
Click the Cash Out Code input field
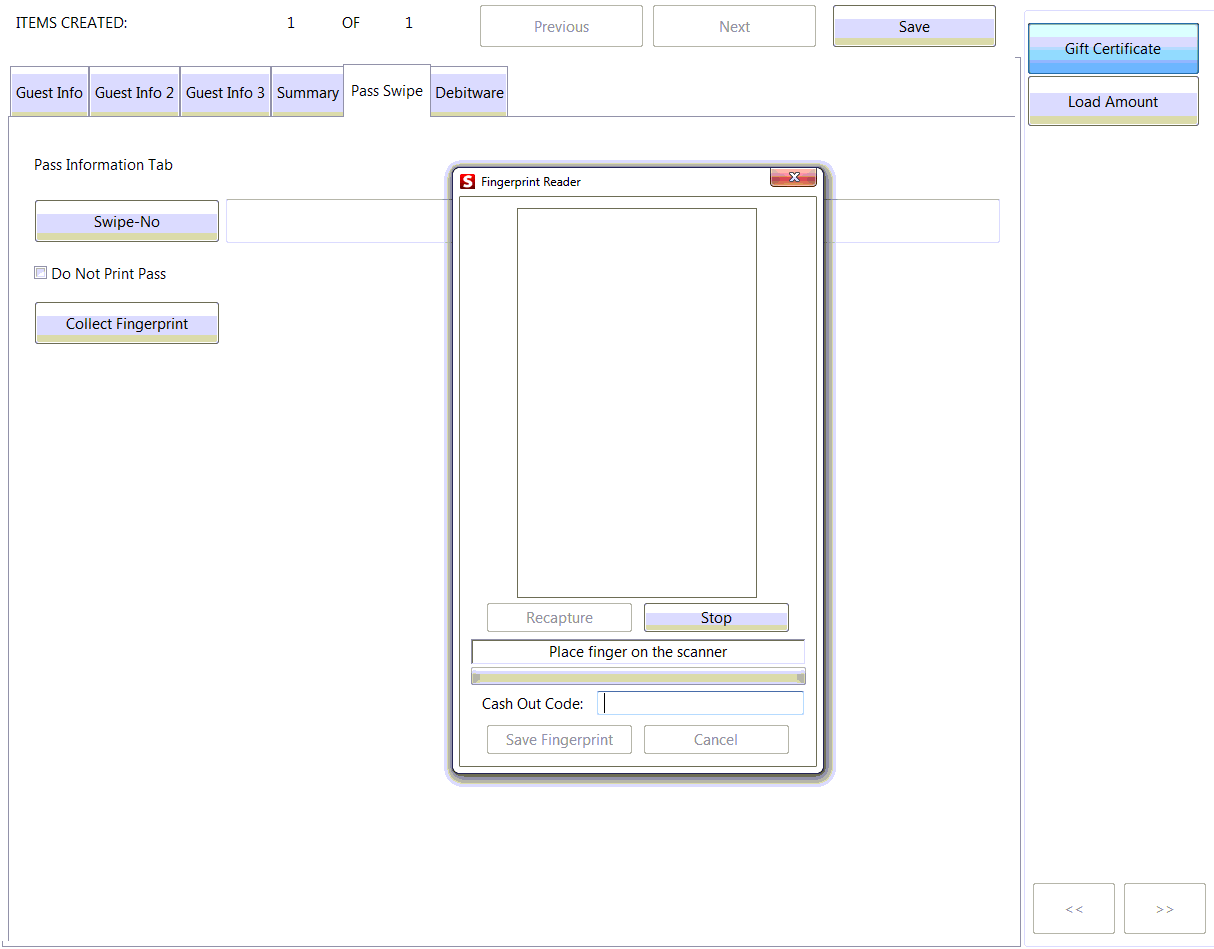(700, 703)
